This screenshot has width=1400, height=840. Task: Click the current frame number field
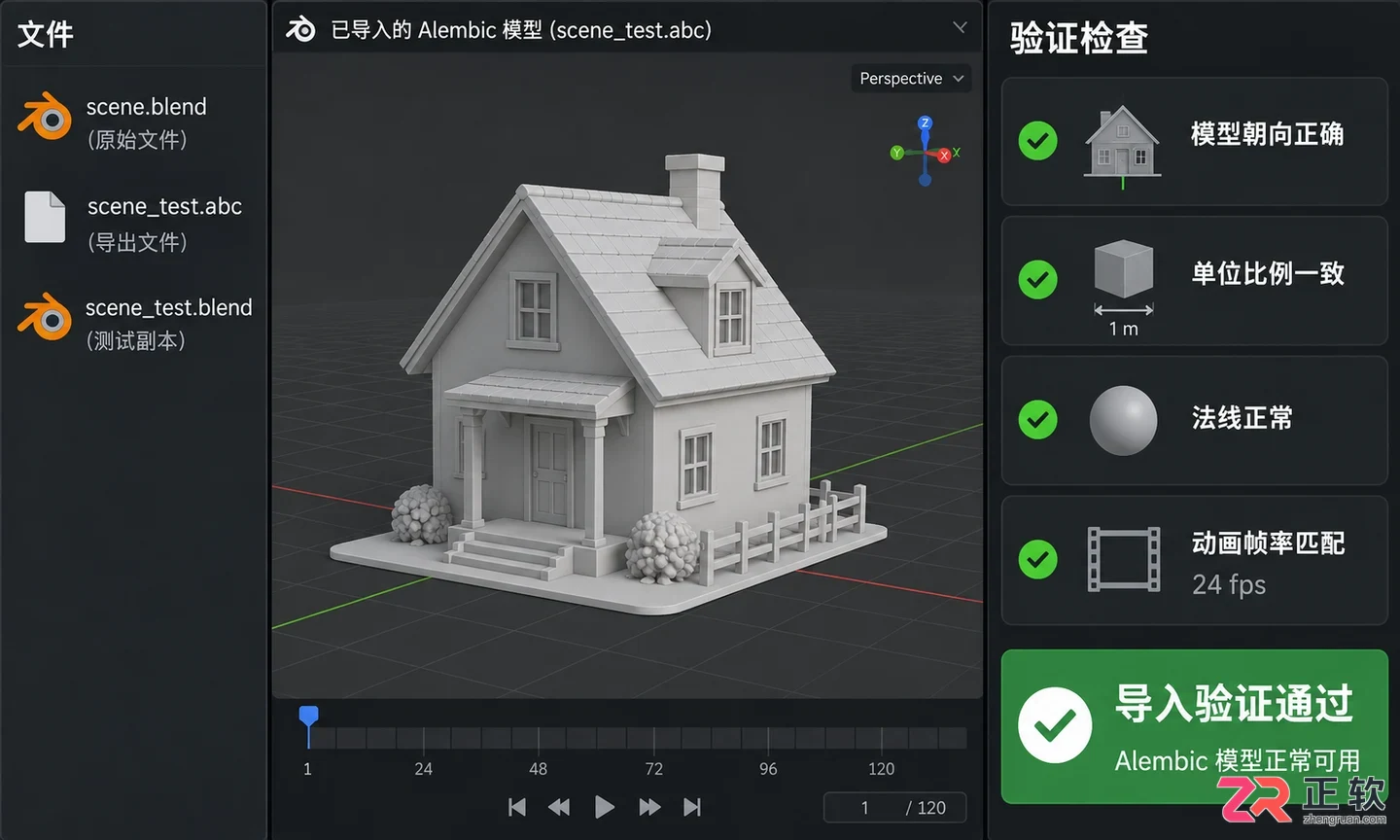click(x=865, y=808)
